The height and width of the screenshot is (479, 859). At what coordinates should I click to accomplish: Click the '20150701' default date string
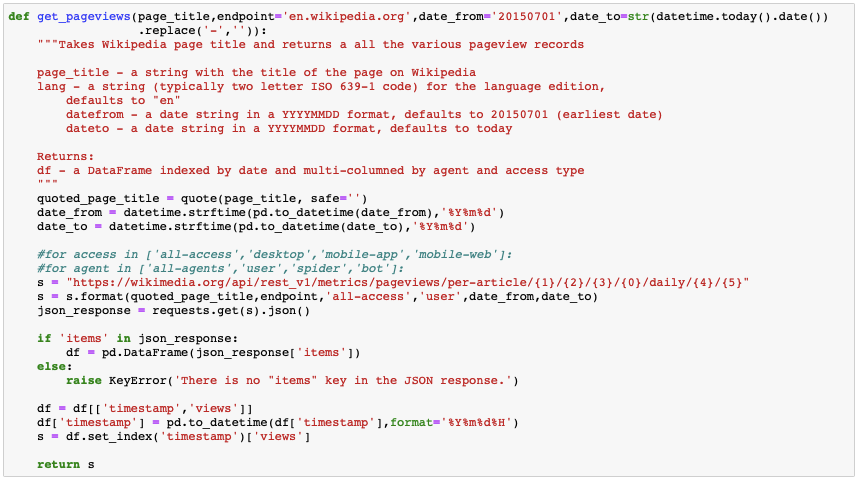pos(527,16)
